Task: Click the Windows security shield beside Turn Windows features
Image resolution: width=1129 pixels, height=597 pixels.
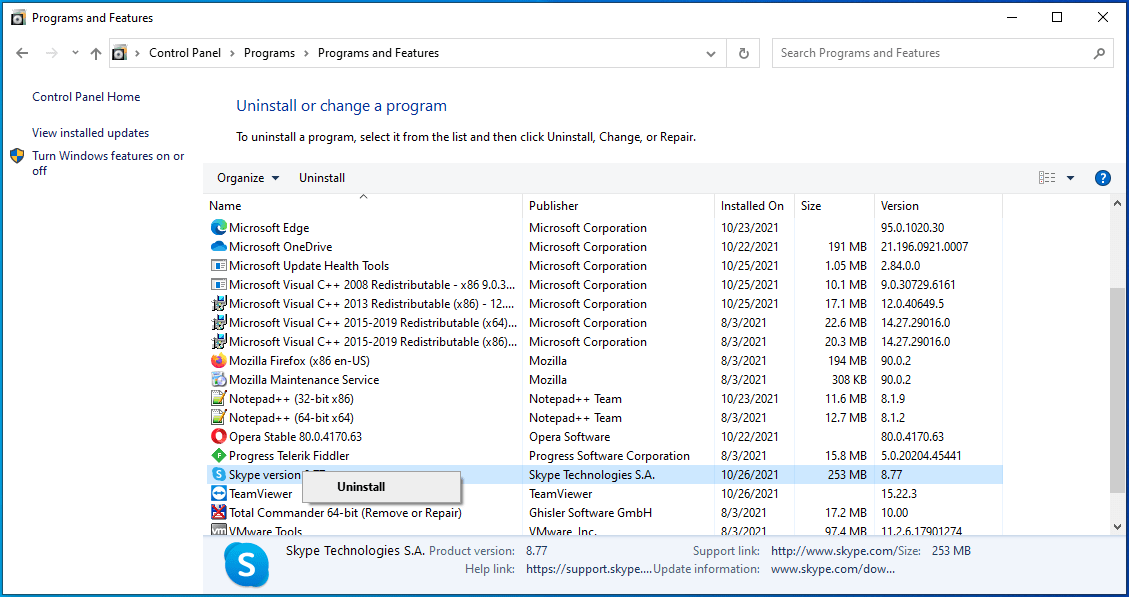Action: click(17, 155)
